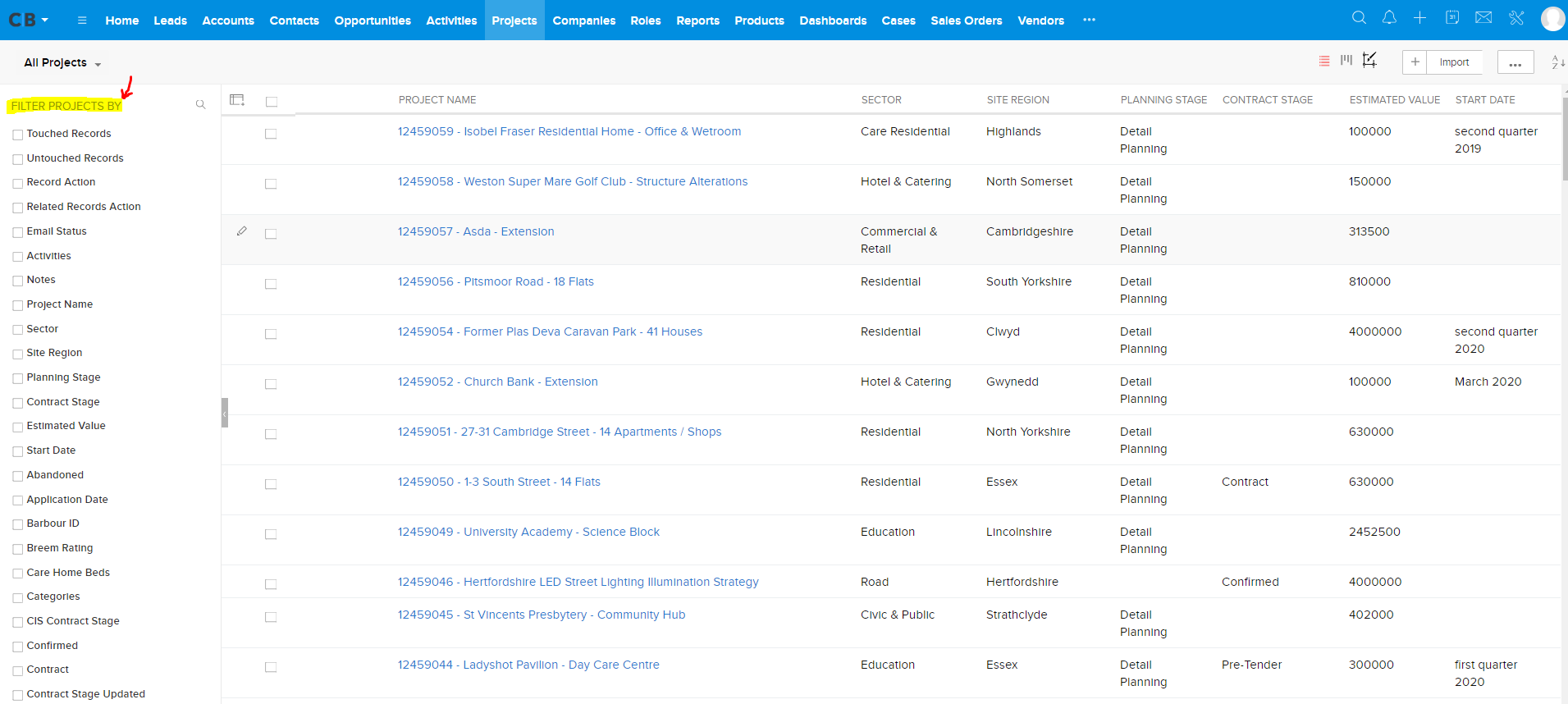Go to the Home tab
The width and height of the screenshot is (1568, 704).
(x=122, y=21)
